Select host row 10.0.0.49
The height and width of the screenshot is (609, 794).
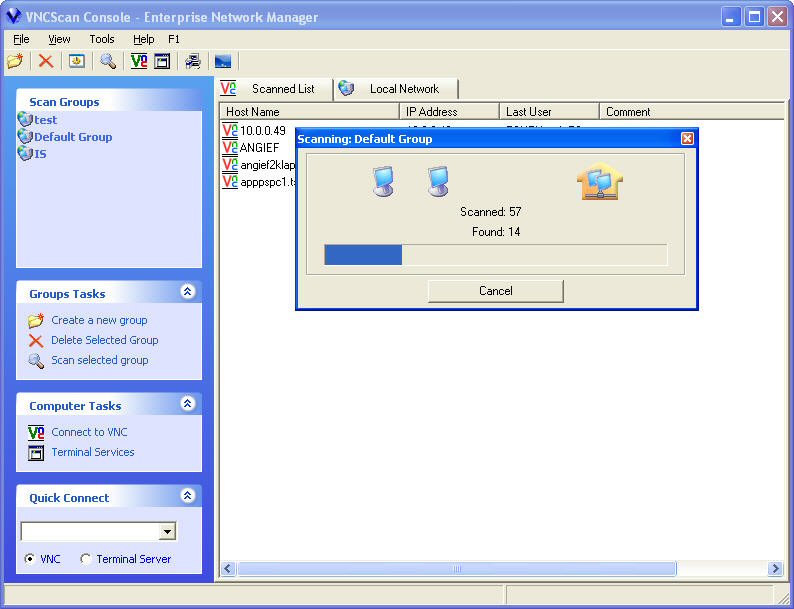pos(263,131)
